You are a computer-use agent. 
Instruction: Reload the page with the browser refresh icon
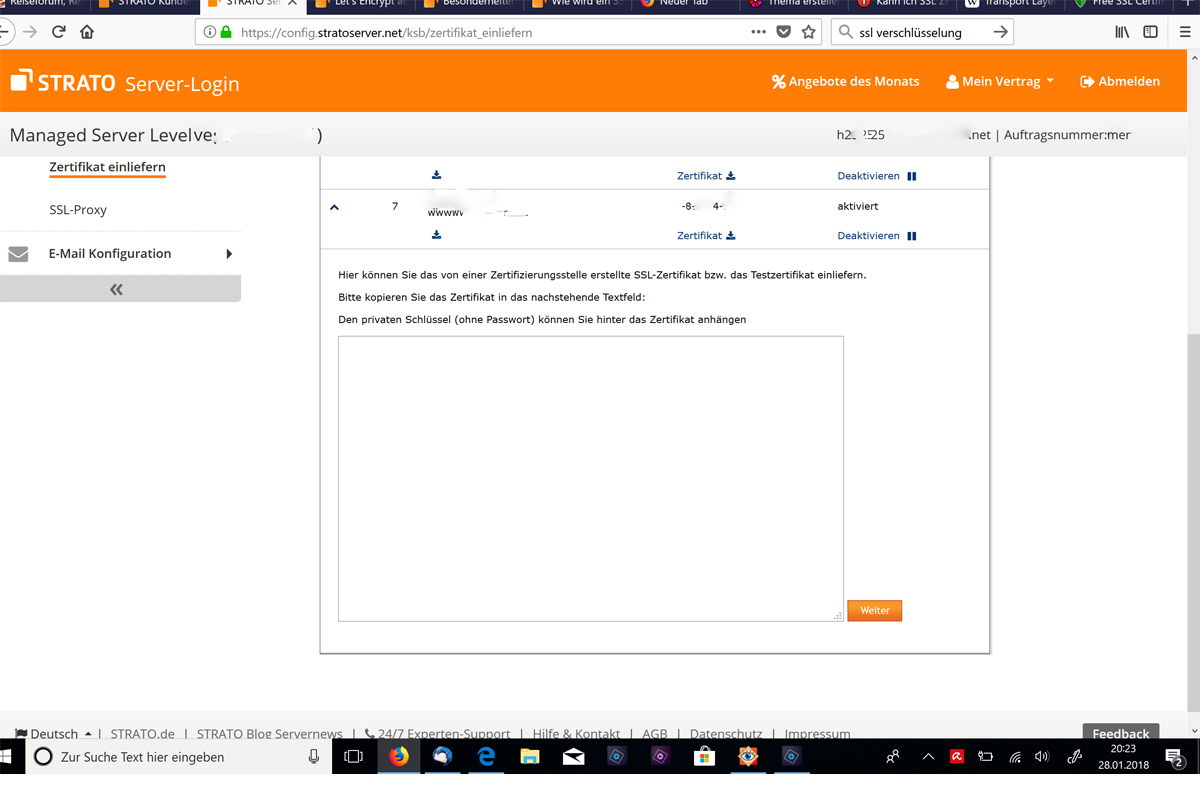tap(59, 32)
